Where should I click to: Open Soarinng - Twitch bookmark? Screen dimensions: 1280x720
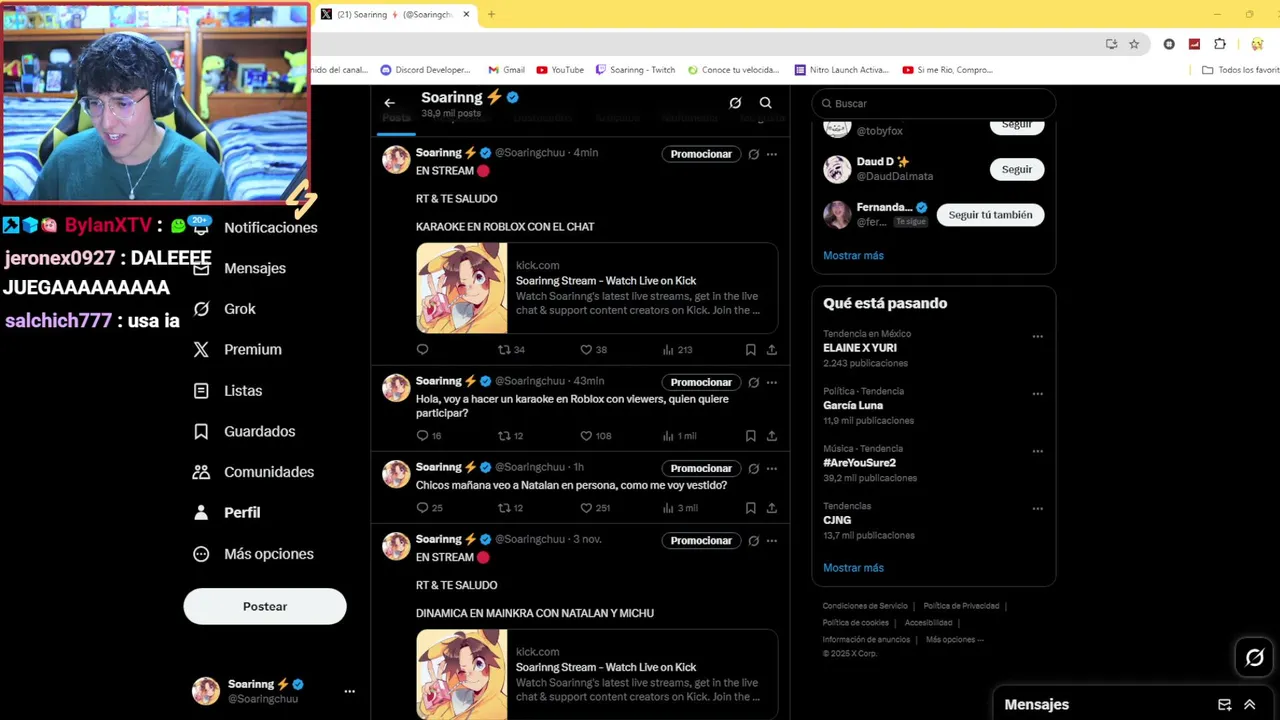635,70
